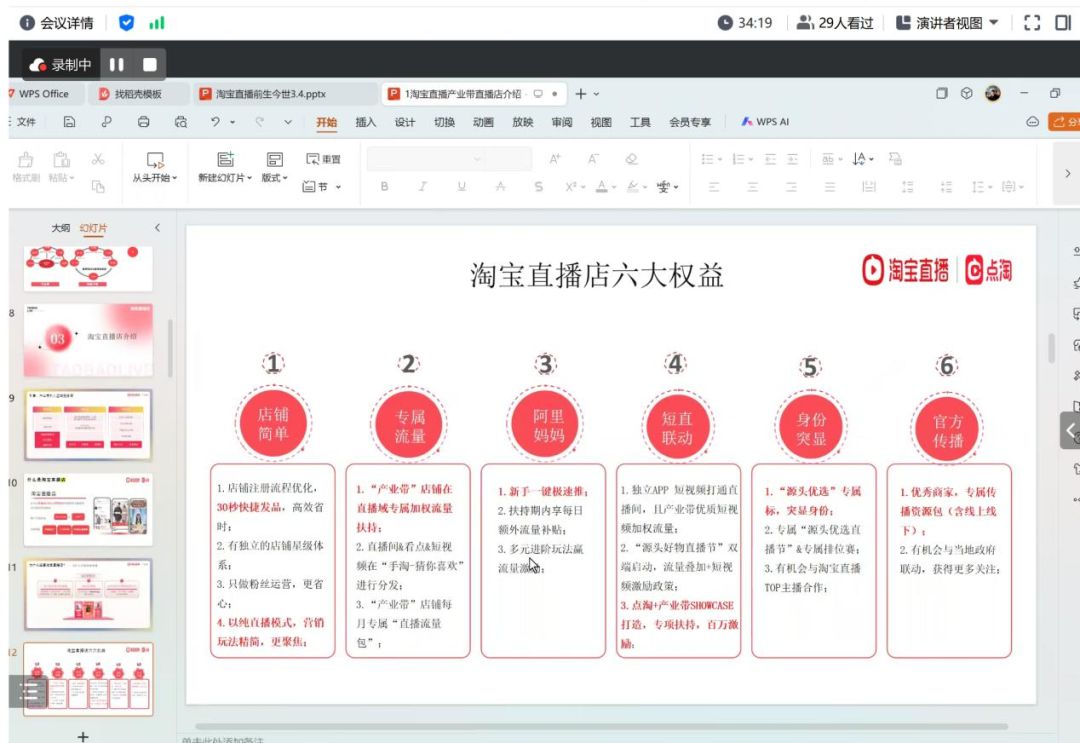Increase font size with A+ icon

(x=555, y=159)
